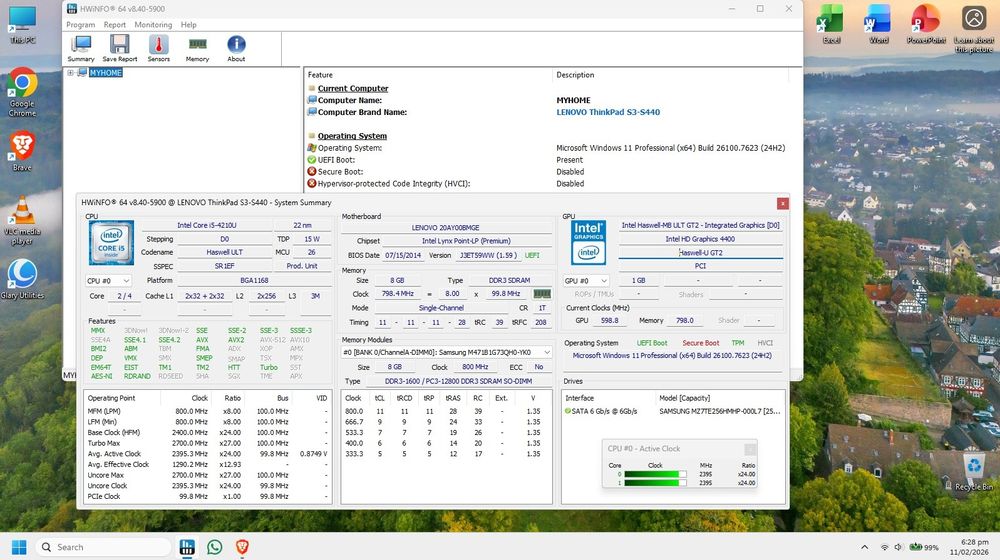Open the Summary toolbar icon
1000x560 pixels.
click(81, 48)
